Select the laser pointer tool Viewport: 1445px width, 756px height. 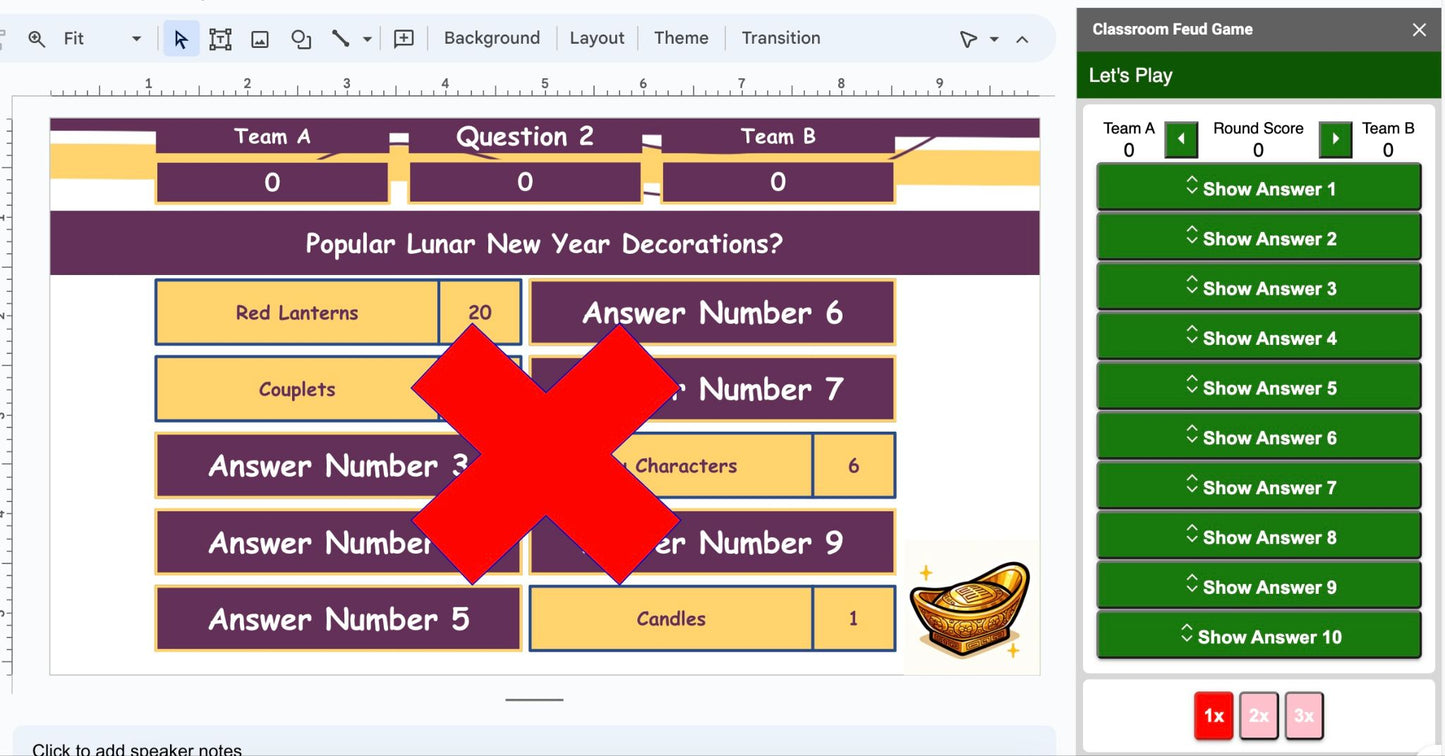click(967, 38)
